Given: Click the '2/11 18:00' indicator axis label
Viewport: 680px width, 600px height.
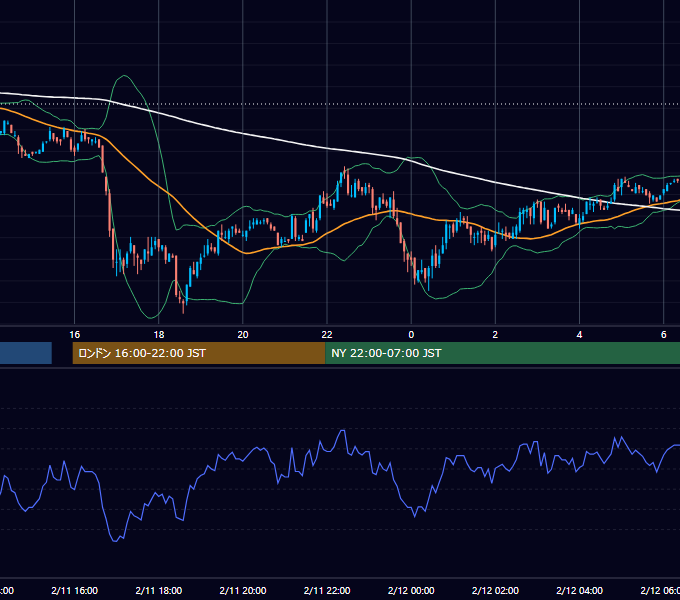Looking at the screenshot, I should click(x=159, y=590).
